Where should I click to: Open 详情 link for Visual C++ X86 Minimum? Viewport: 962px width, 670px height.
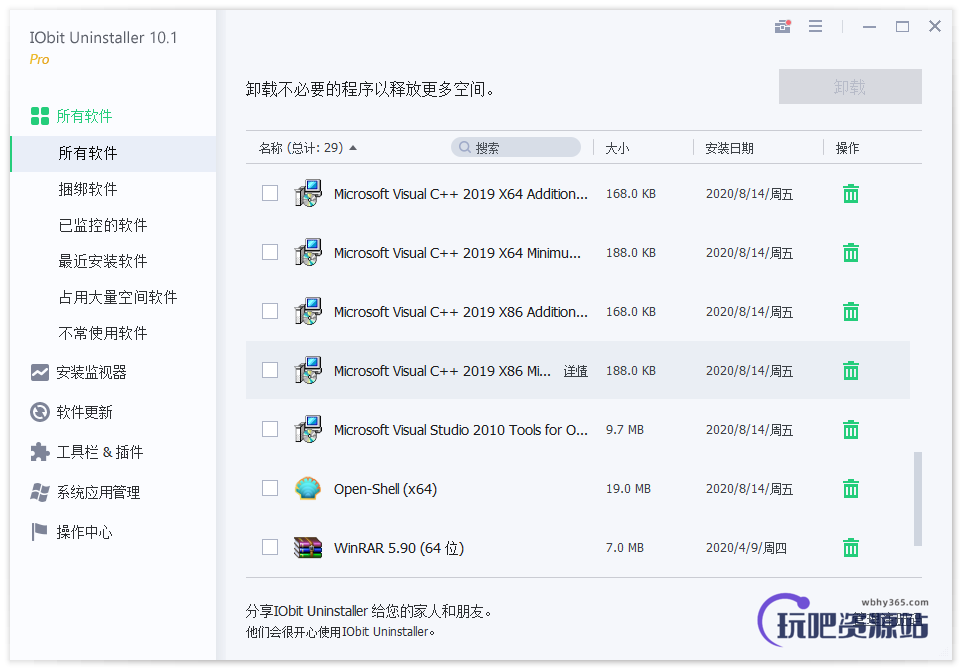tap(575, 371)
